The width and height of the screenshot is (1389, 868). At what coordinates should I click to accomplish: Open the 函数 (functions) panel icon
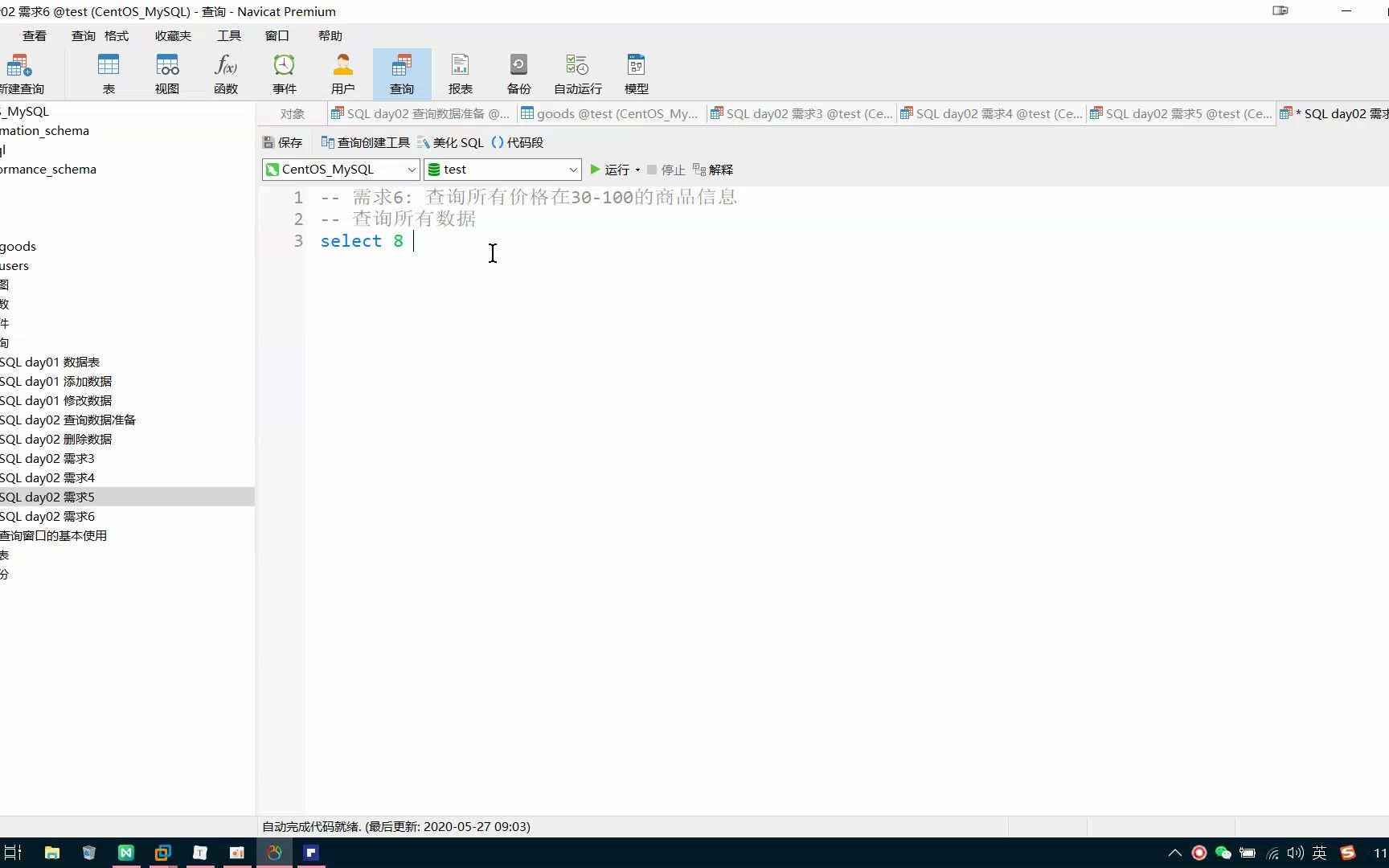click(x=226, y=74)
